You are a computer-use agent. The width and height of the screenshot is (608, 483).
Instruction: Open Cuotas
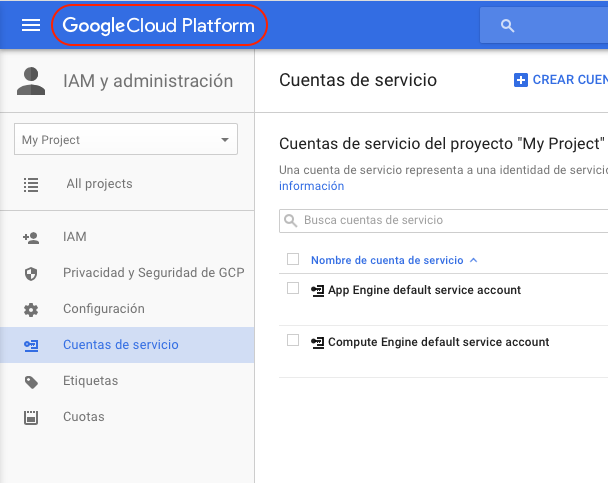(84, 417)
